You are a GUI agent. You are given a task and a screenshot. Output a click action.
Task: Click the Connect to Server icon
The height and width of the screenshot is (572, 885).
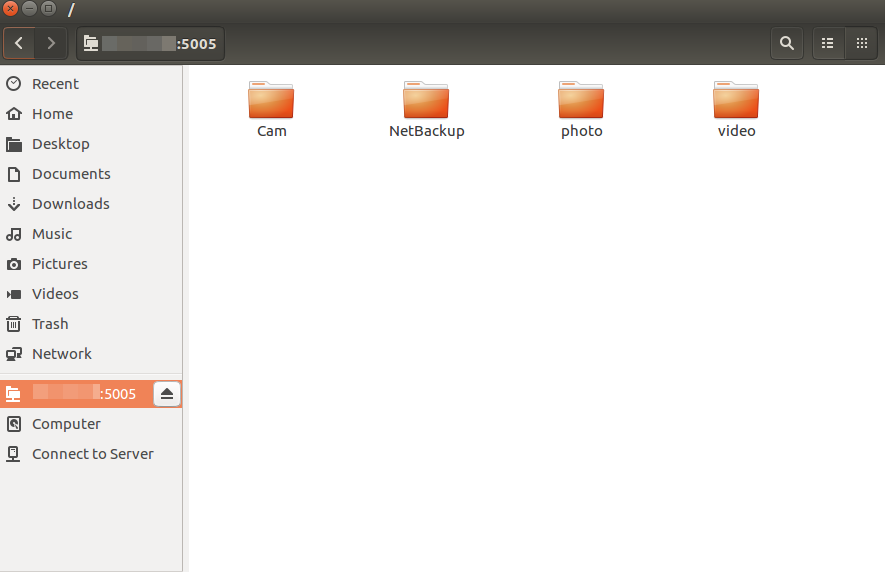tap(14, 453)
